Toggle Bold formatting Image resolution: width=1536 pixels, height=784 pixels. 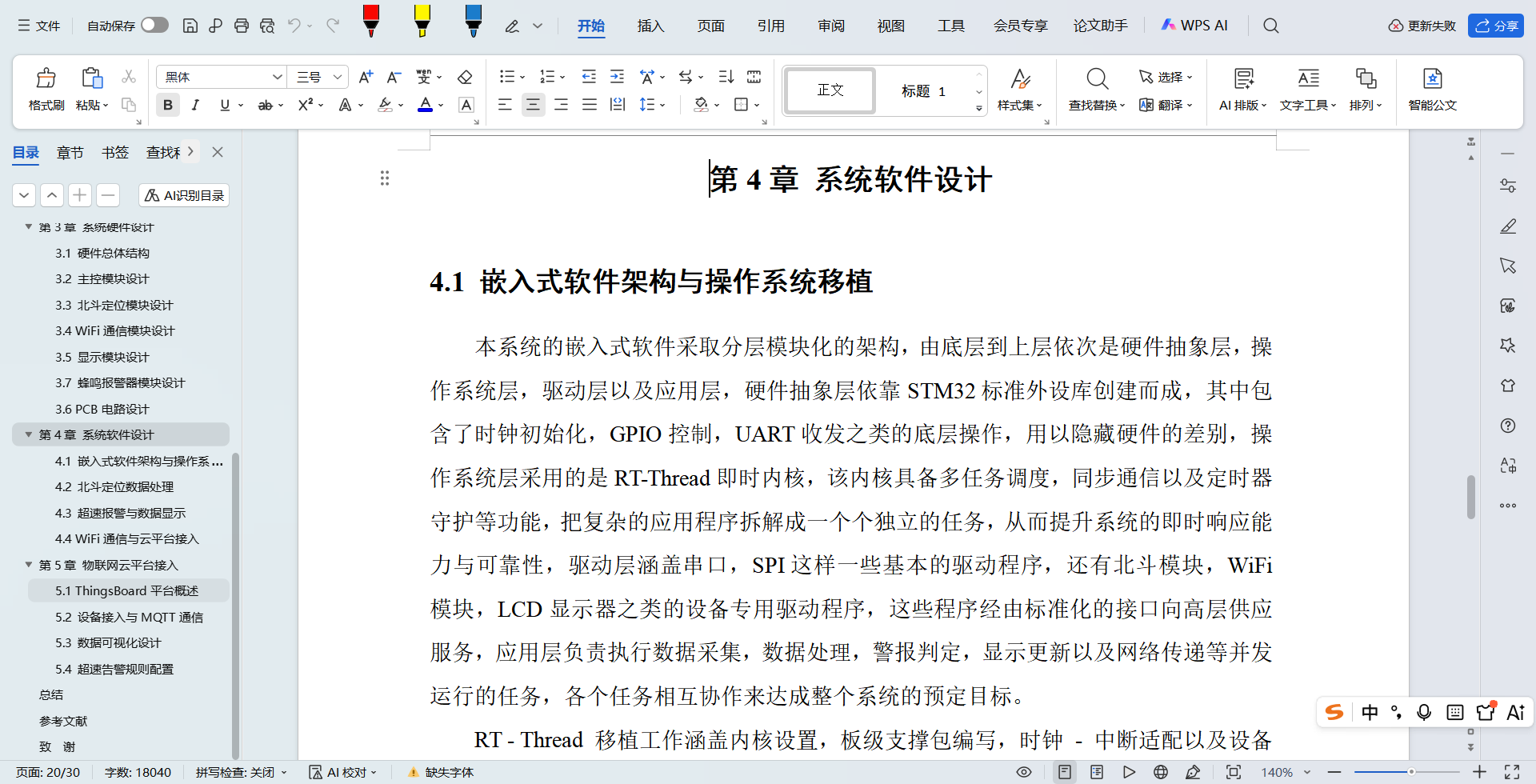pos(168,105)
